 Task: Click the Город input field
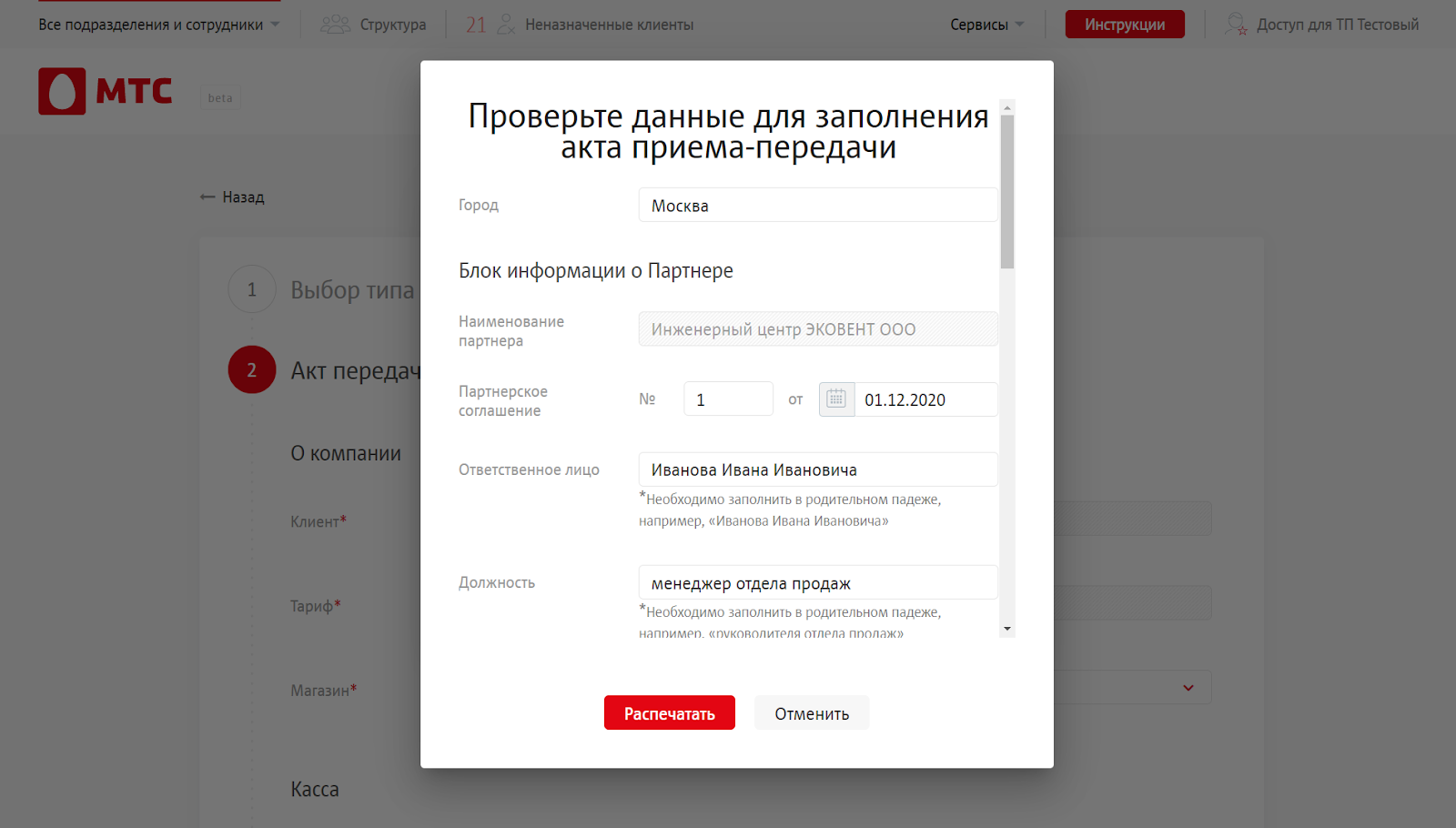818,205
